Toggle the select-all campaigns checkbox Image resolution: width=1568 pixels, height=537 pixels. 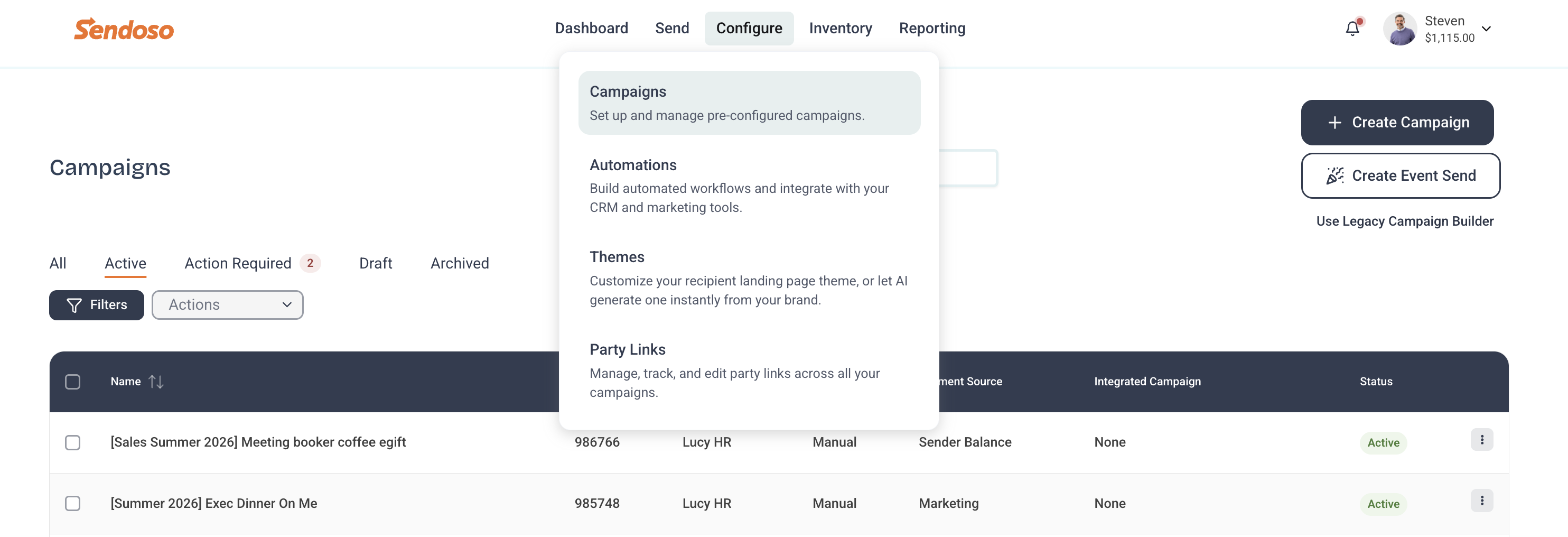pos(72,382)
